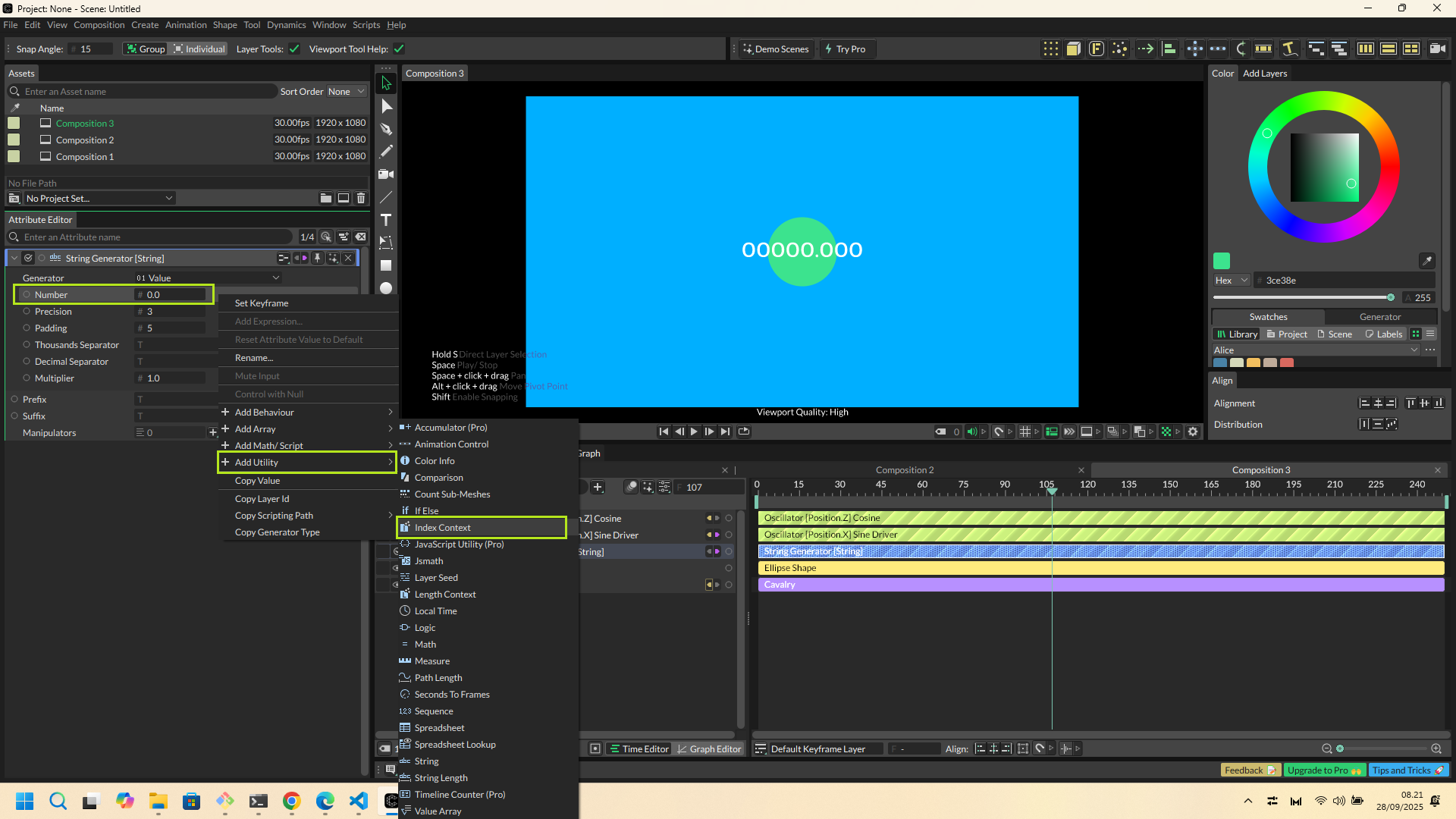Select the Text tool in vertical toolbar
The image size is (1456, 819).
[x=386, y=220]
